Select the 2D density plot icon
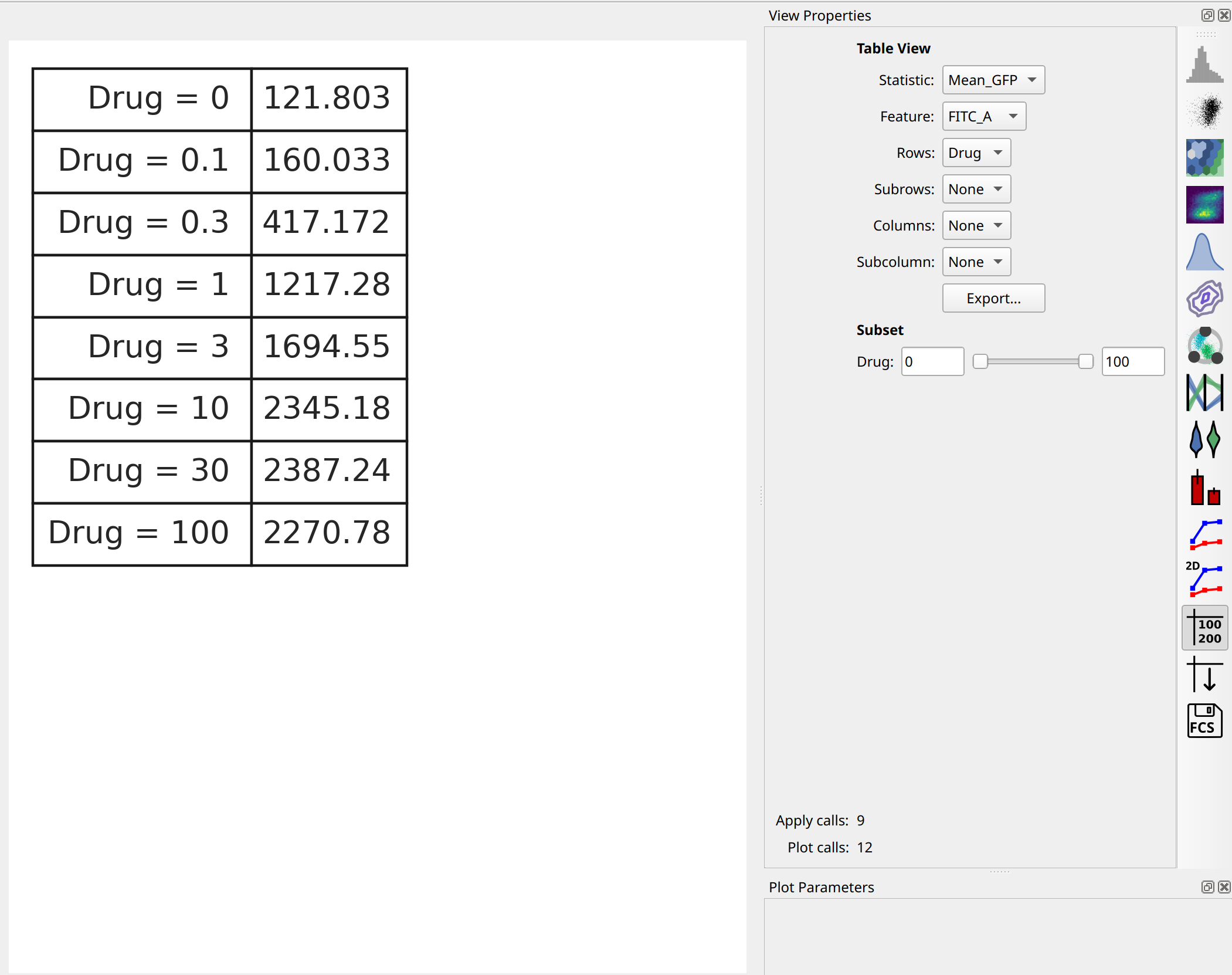The width and height of the screenshot is (1232, 975). [1204, 205]
